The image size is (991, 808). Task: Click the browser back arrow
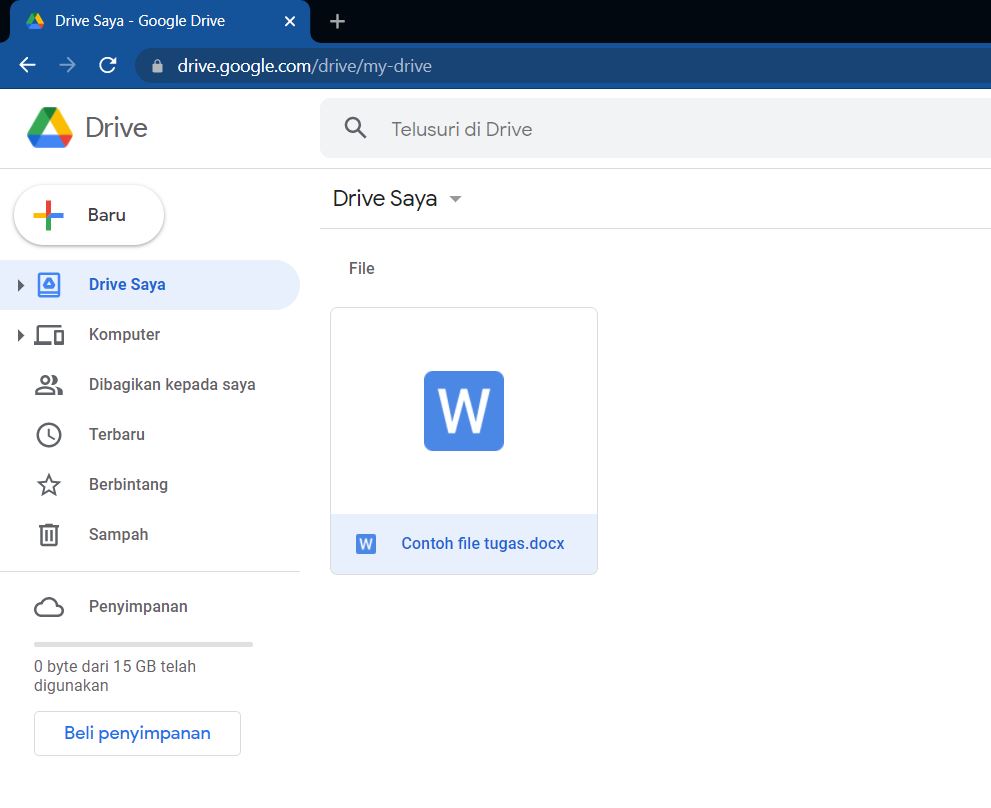point(27,65)
